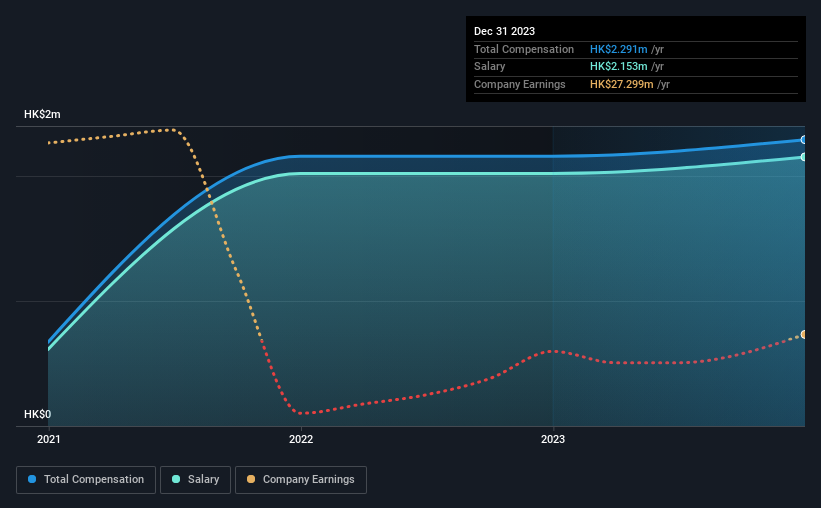Click the Salary tooltip row label
Viewport: 821px width, 508px height.
tap(490, 67)
